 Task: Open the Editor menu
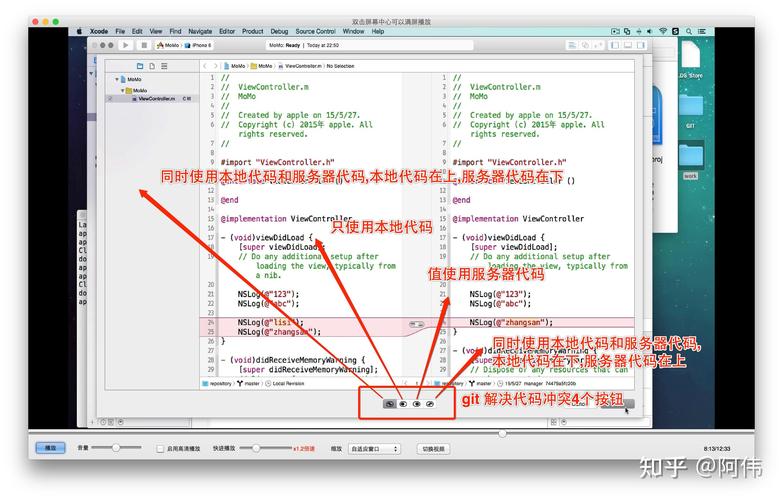(x=227, y=31)
